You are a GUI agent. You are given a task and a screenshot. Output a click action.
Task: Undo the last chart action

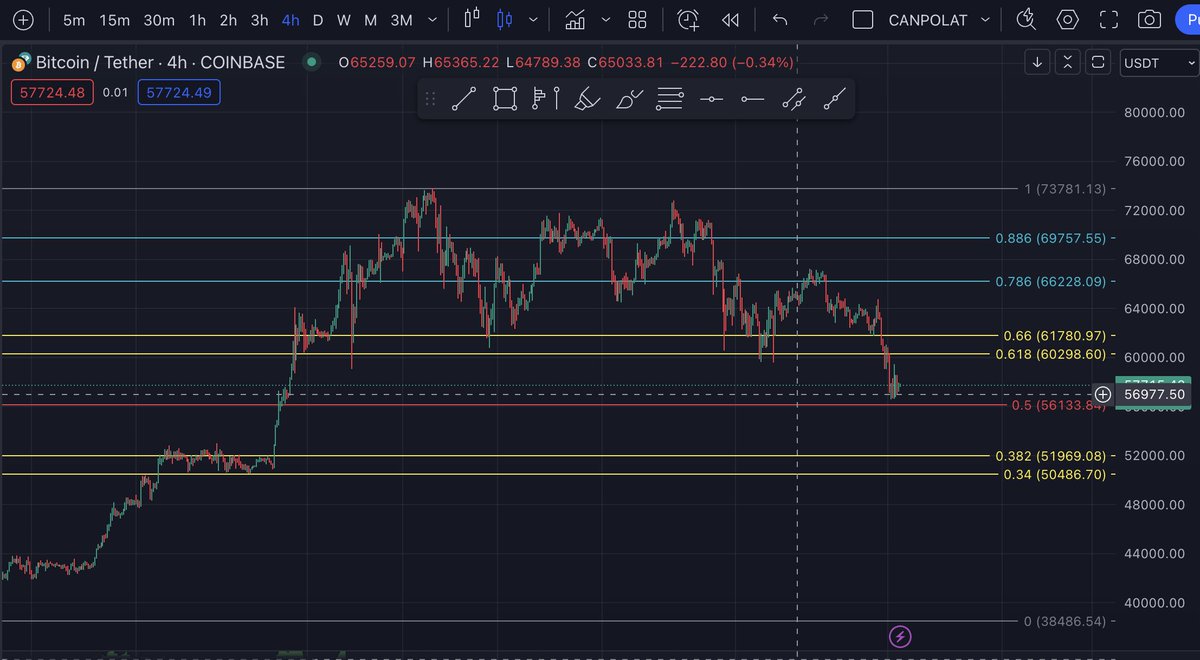pyautogui.click(x=779, y=19)
